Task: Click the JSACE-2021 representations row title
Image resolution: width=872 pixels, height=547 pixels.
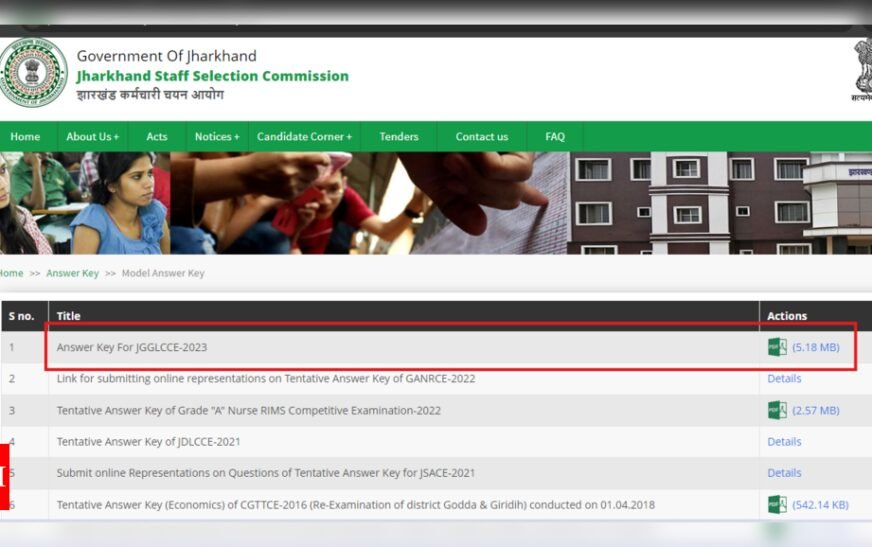Action: 266,473
